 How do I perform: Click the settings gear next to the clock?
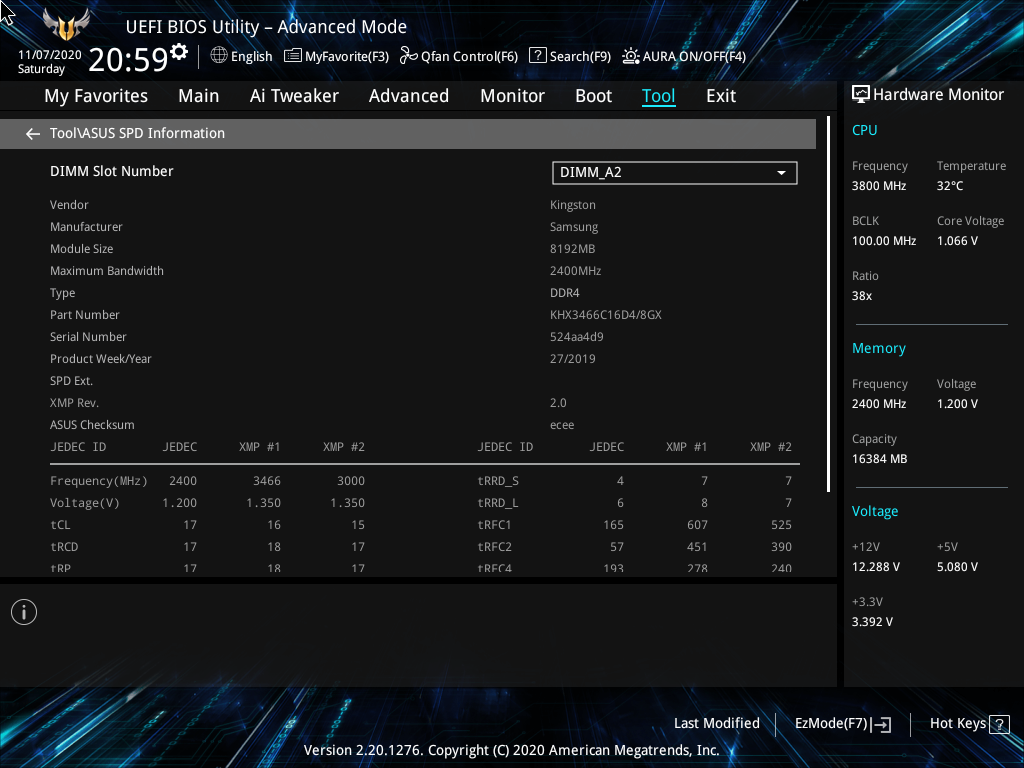point(179,51)
